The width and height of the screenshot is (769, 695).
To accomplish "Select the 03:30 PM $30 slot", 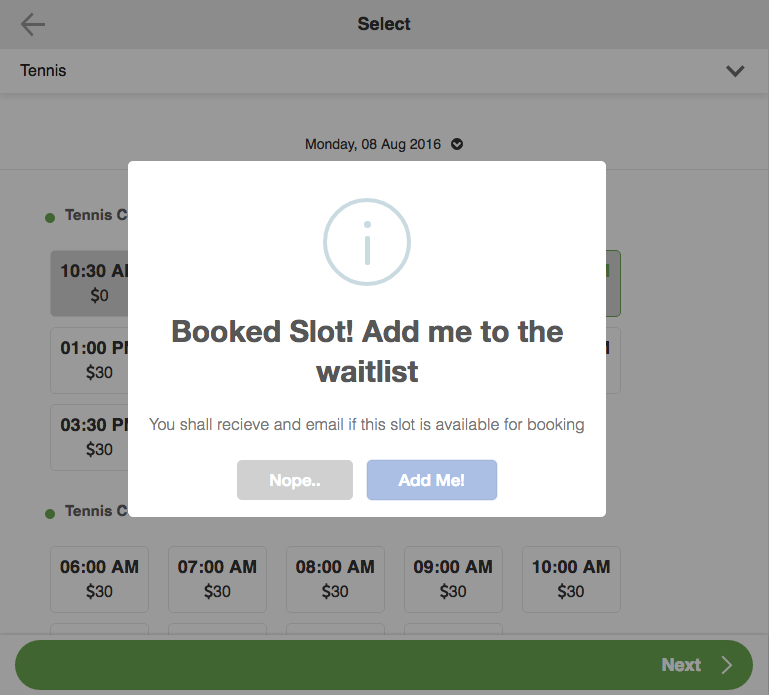I will (90, 437).
